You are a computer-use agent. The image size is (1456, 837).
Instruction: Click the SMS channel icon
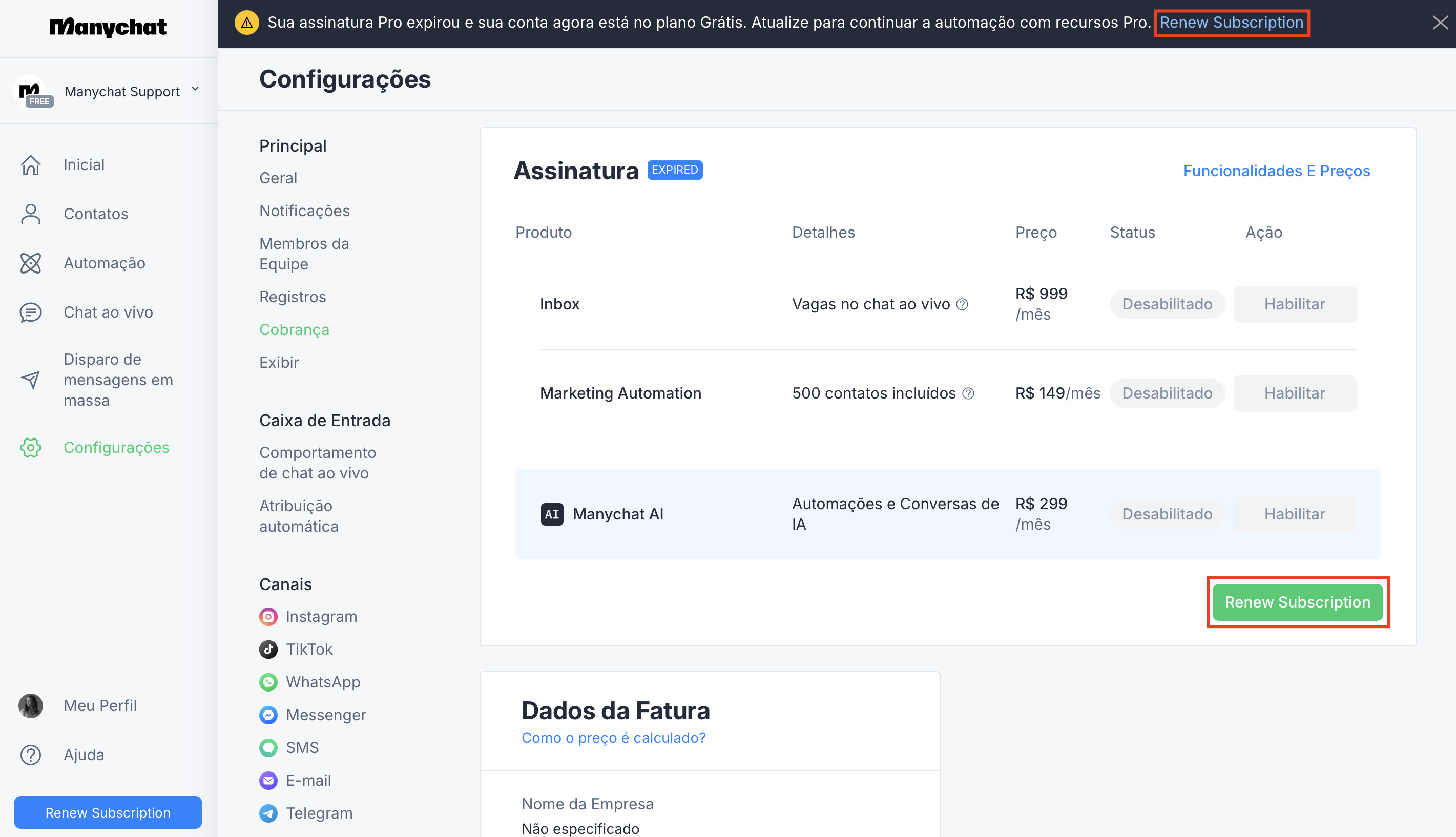pyautogui.click(x=268, y=748)
